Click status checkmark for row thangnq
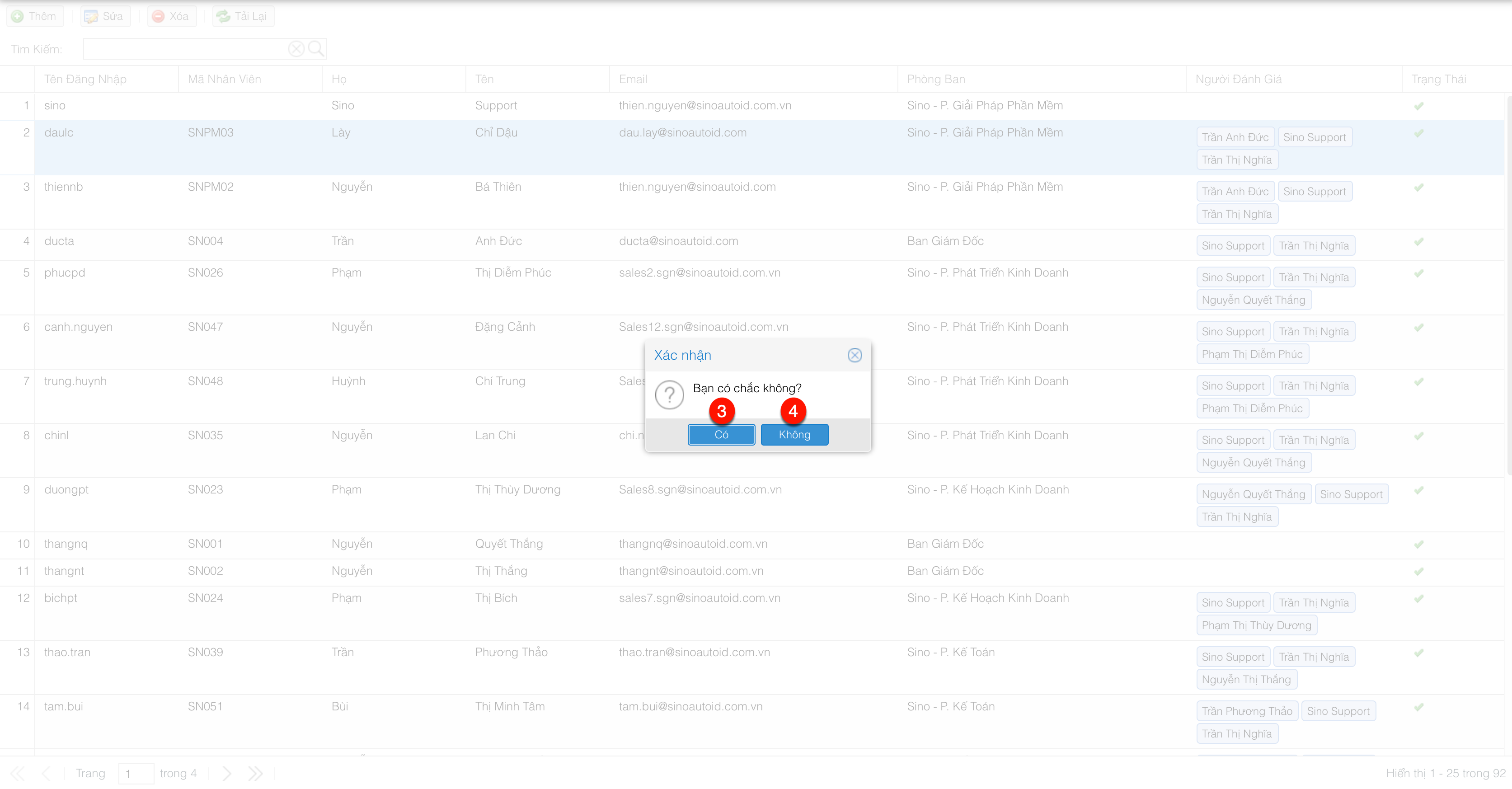1512x789 pixels. pos(1418,544)
